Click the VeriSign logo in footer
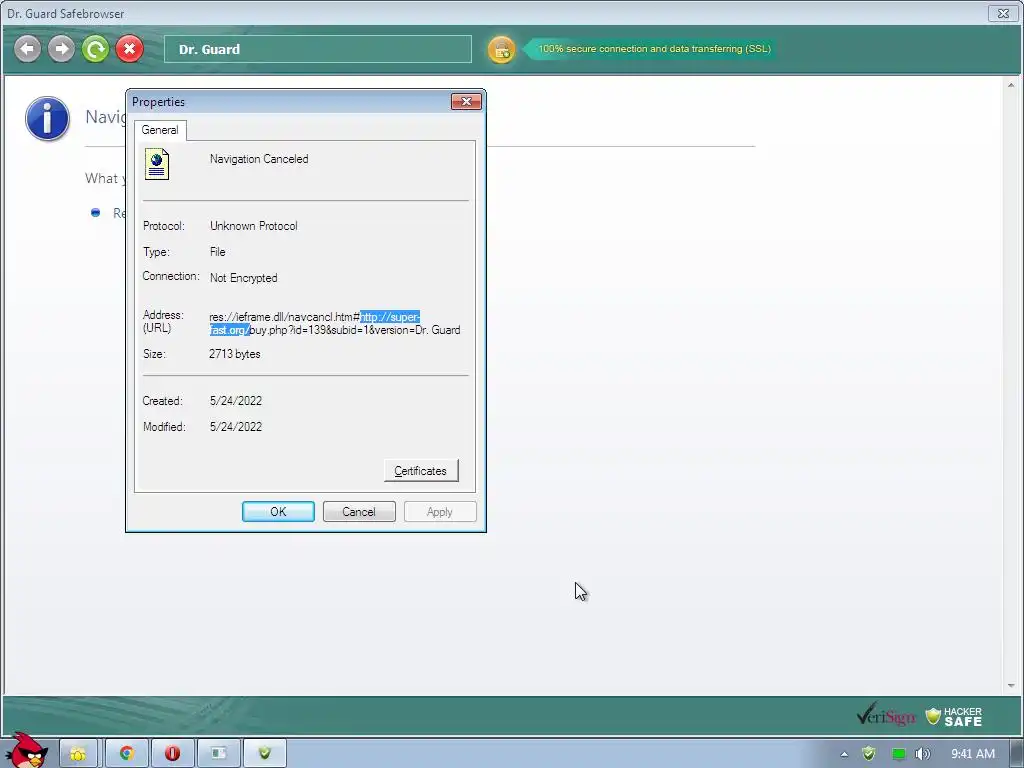The height and width of the screenshot is (768, 1024). [x=886, y=716]
